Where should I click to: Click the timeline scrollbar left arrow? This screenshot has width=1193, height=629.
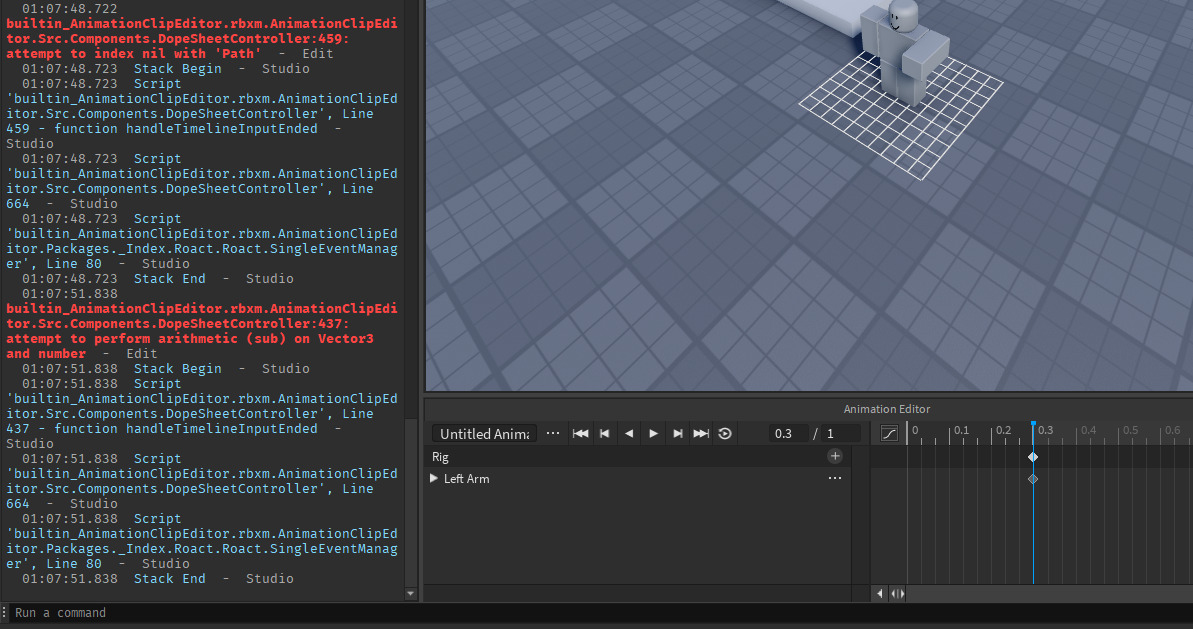[x=880, y=594]
